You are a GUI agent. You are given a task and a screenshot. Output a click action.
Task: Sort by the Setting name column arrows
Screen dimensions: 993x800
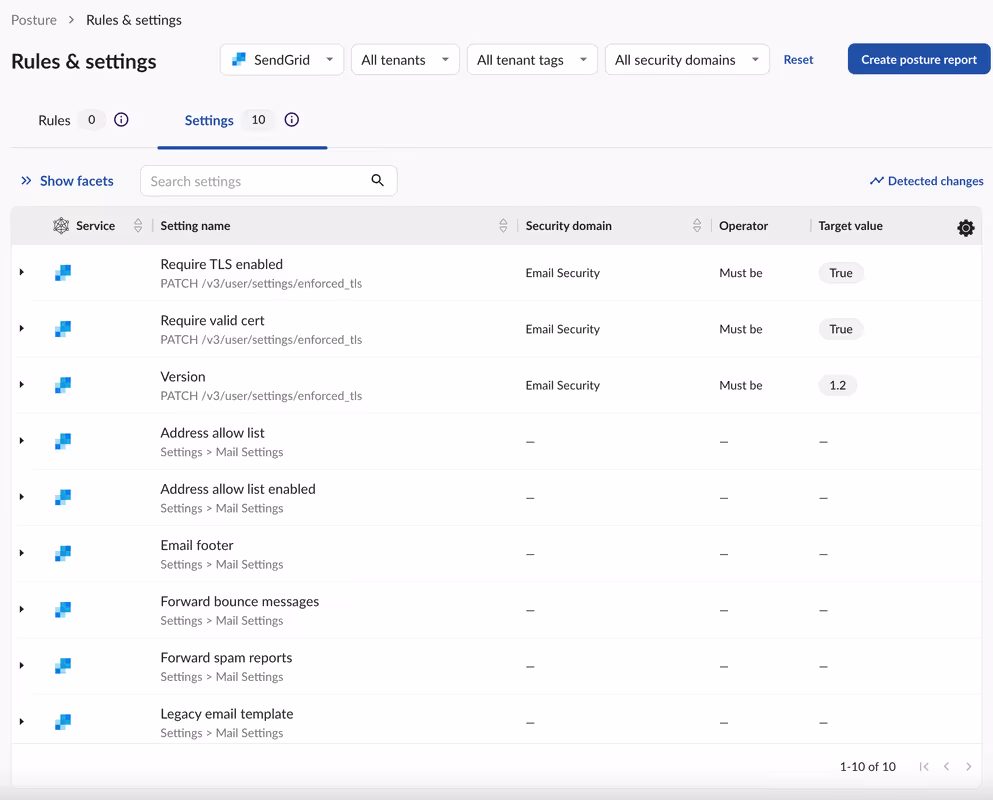[503, 225]
